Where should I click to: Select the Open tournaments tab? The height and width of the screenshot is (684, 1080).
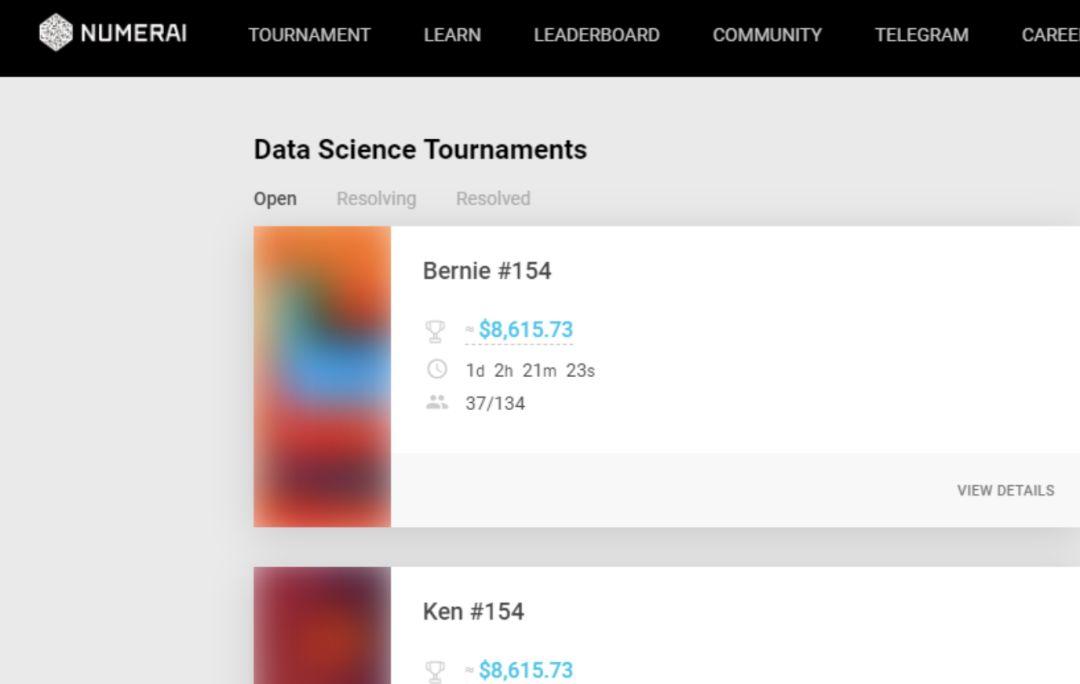[275, 199]
